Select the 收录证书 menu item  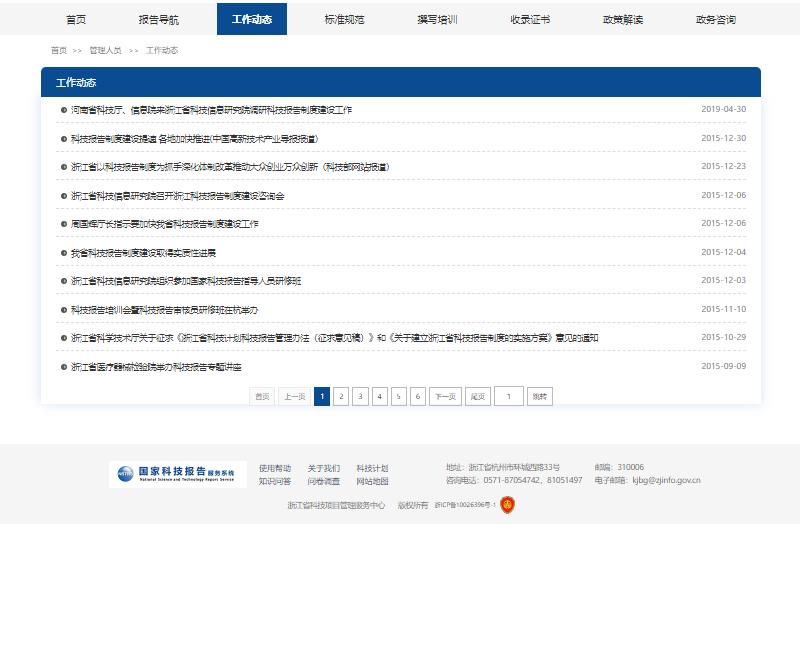(530, 19)
